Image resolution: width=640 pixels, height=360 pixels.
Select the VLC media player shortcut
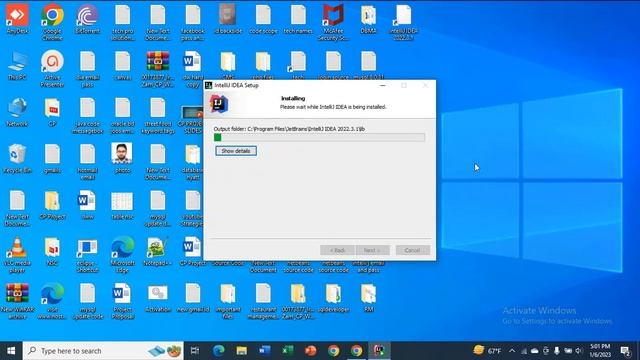pos(17,255)
